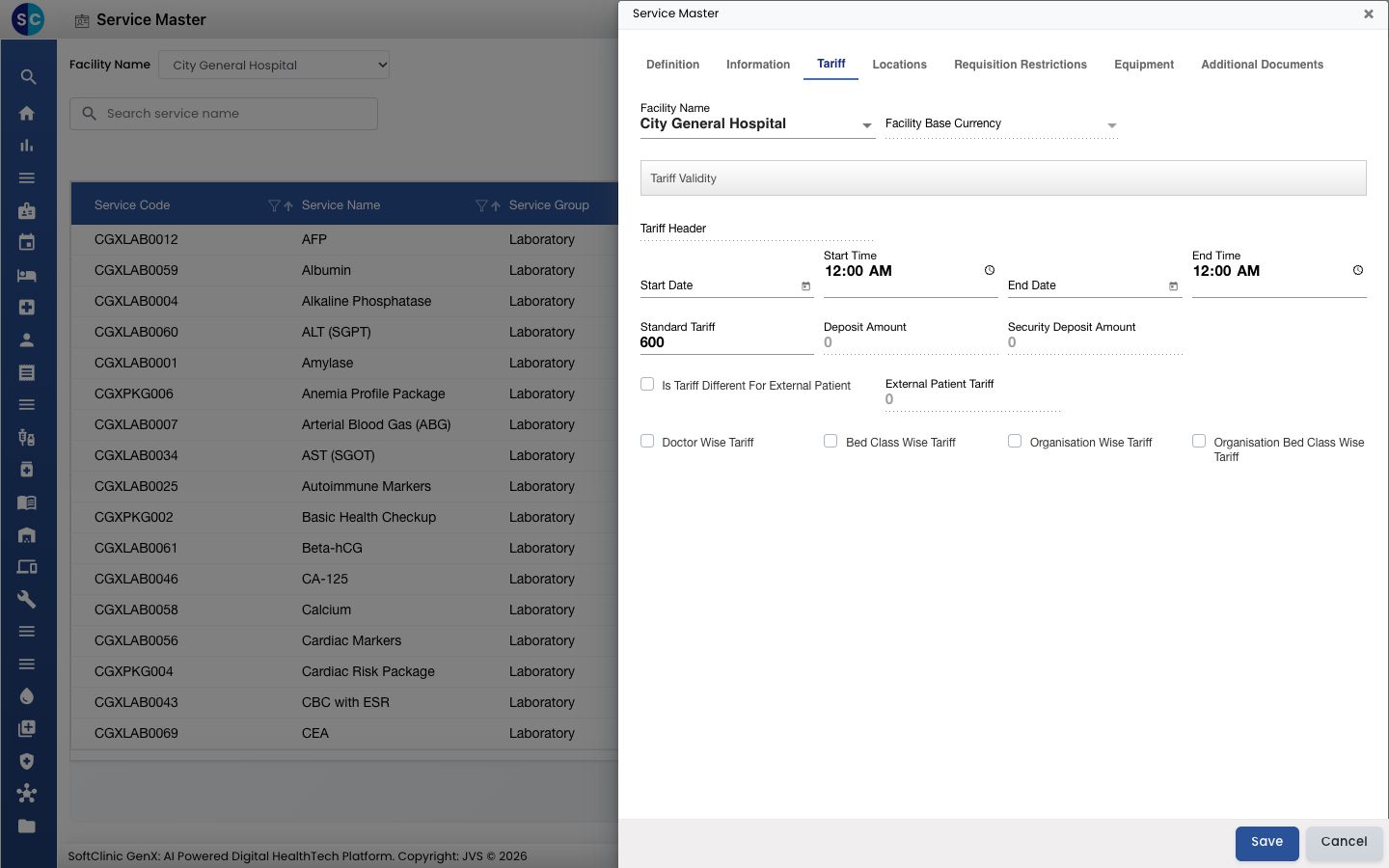Enable the Bed Class Wise Tariff checkbox
The image size is (1389, 868).
click(x=831, y=441)
